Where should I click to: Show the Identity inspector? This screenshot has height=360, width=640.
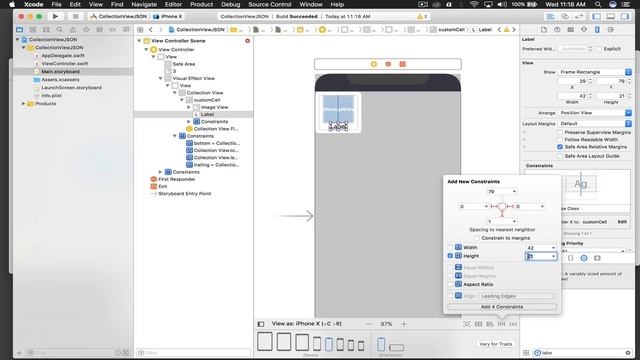pos(571,30)
